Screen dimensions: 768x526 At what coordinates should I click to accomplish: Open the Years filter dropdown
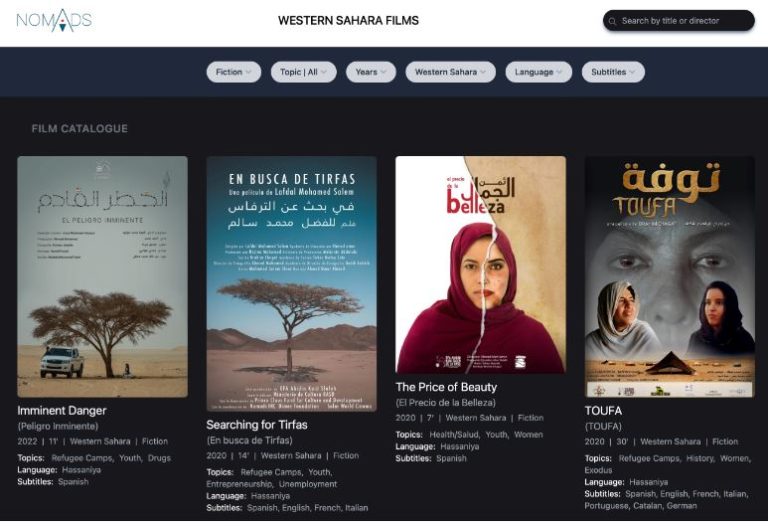click(x=371, y=72)
